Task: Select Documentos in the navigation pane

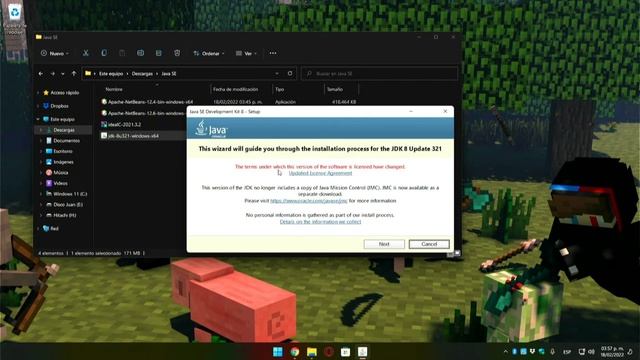Action: click(x=63, y=140)
